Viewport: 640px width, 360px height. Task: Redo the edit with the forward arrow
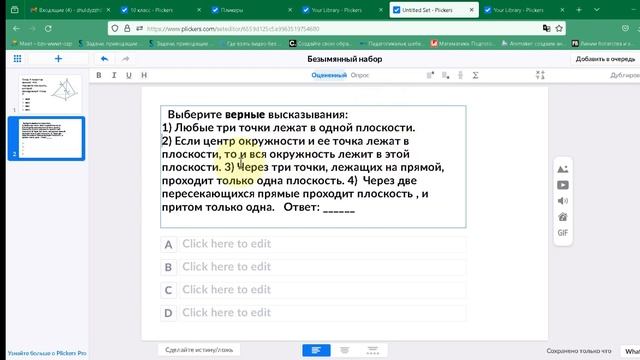point(125,59)
